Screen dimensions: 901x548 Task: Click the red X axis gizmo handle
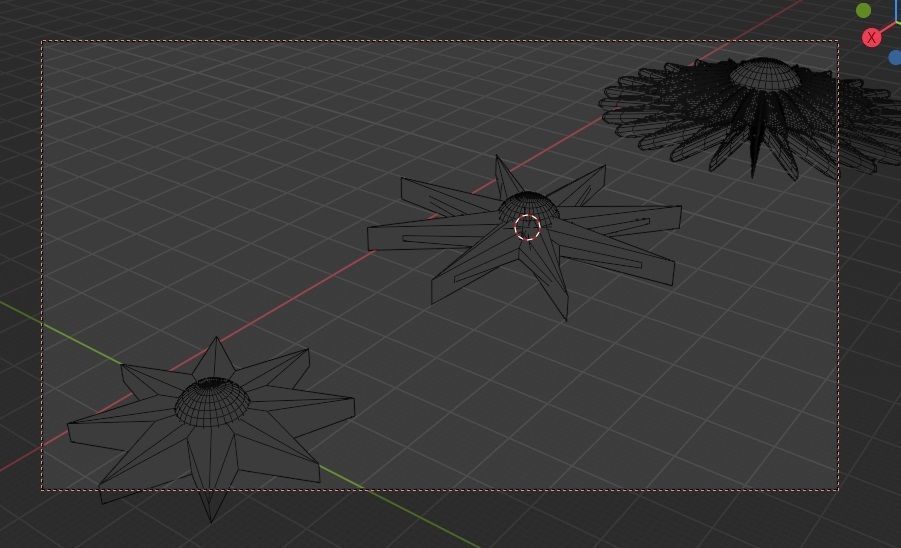[x=871, y=38]
